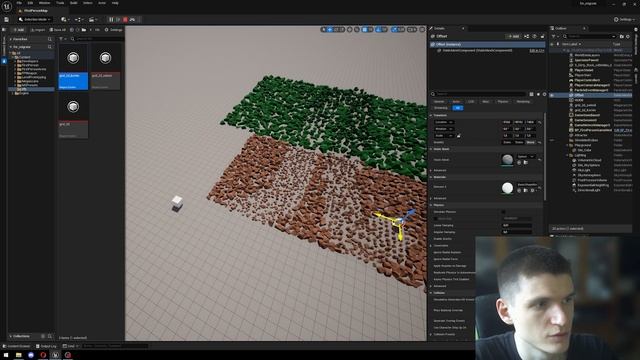Click the Windows Start button
The width and height of the screenshot is (640, 360).
(6, 355)
